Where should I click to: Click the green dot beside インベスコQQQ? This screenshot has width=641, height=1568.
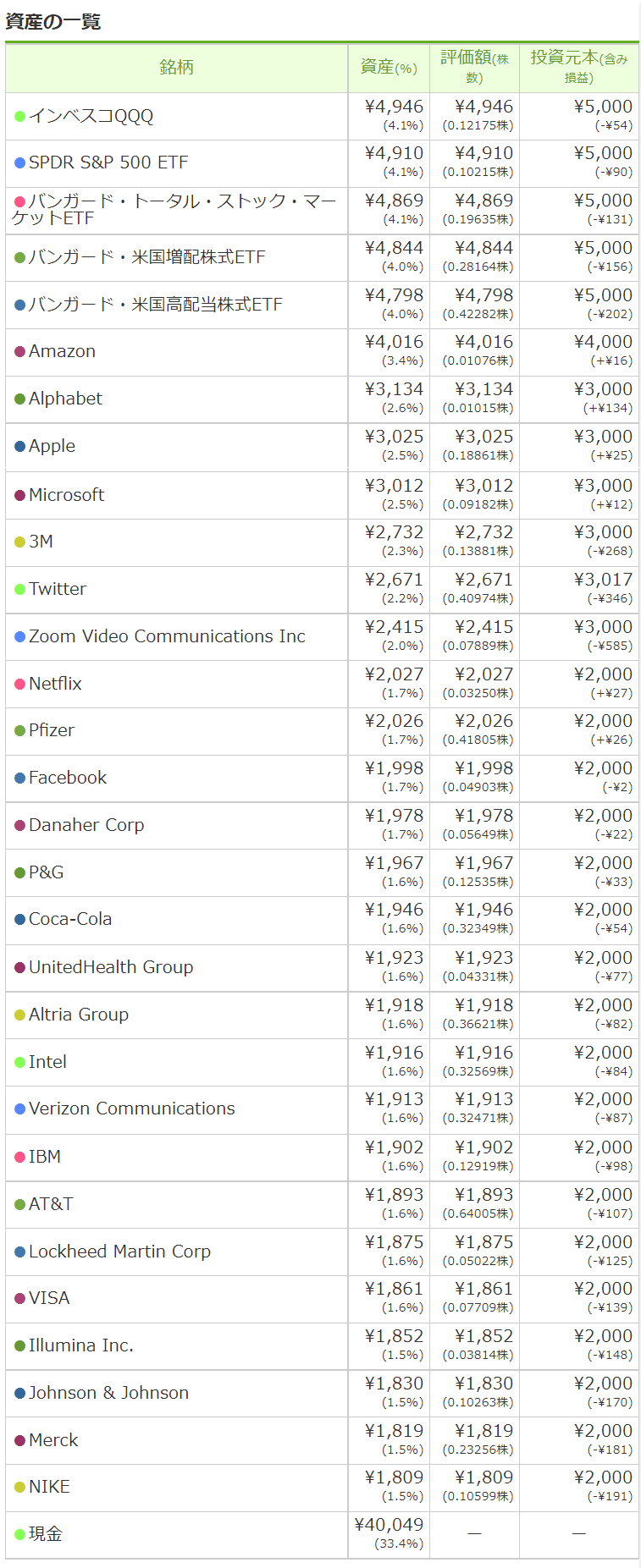(19, 116)
